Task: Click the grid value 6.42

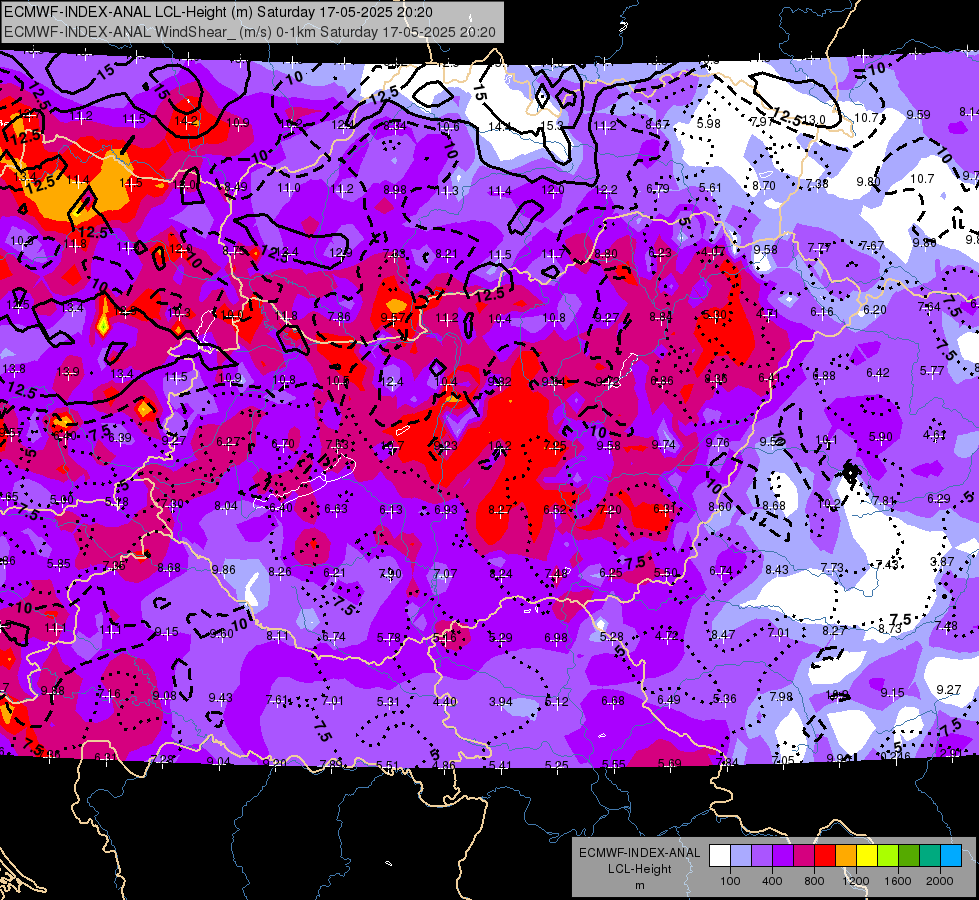Action: pyautogui.click(x=877, y=373)
